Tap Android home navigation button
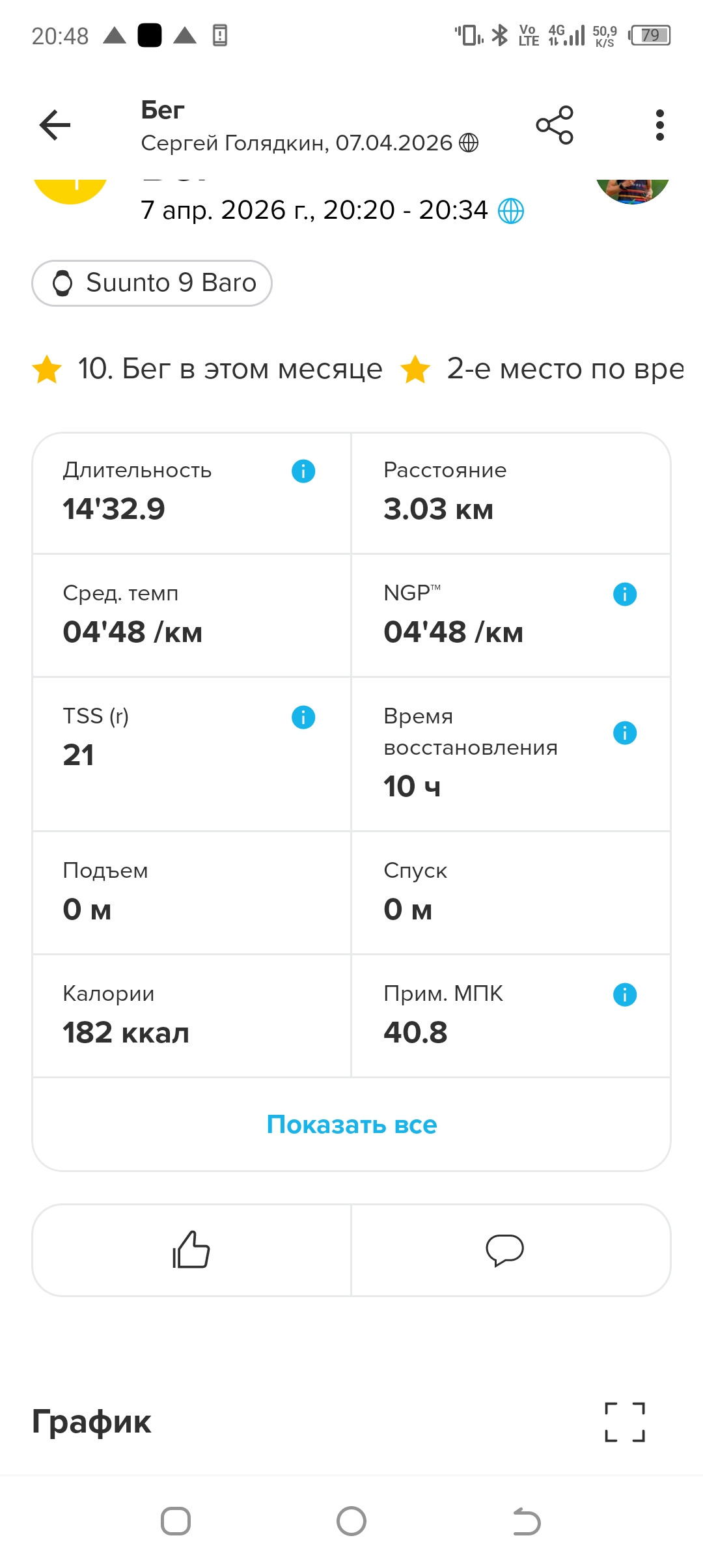Viewport: 703px width, 1568px height. pyautogui.click(x=351, y=1521)
